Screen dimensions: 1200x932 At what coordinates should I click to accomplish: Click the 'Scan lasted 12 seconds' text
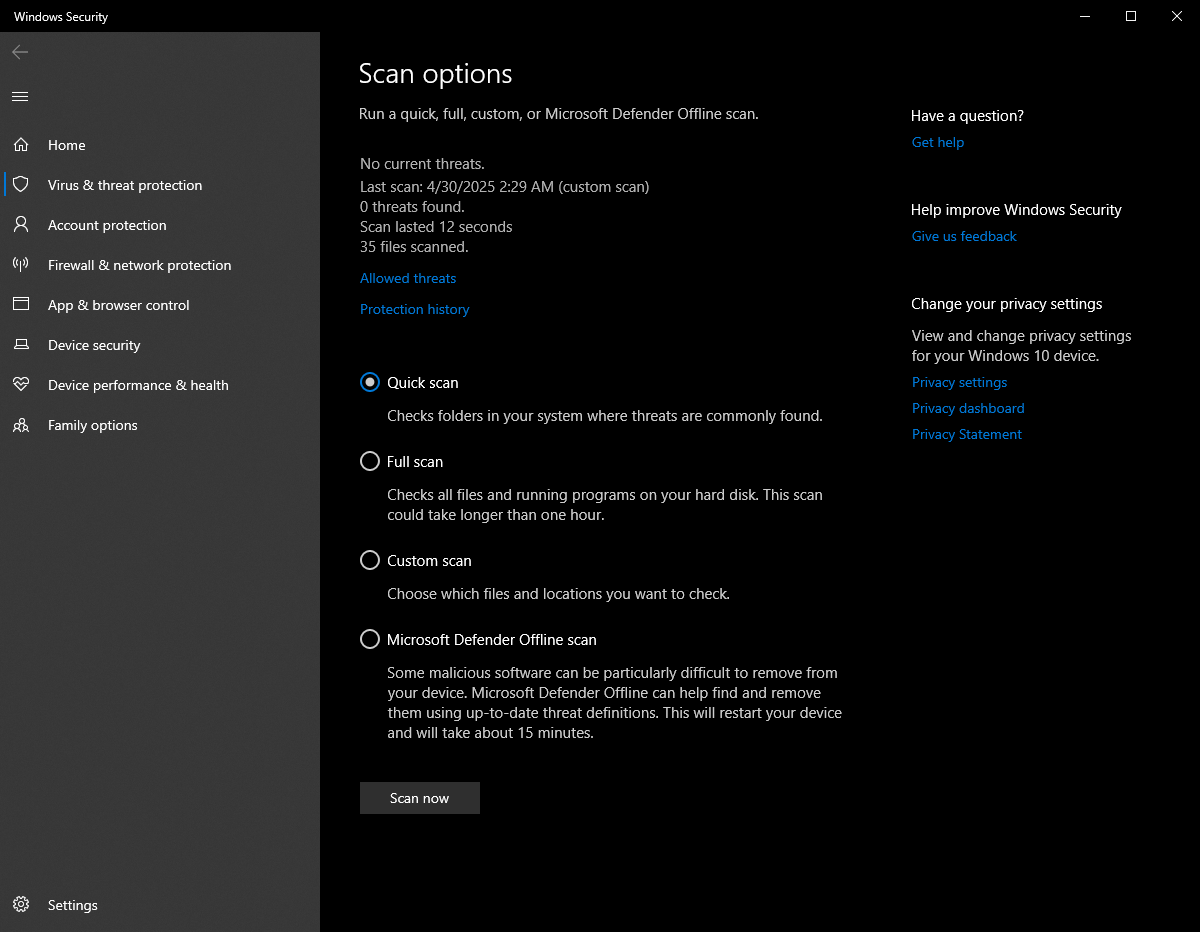(x=436, y=227)
